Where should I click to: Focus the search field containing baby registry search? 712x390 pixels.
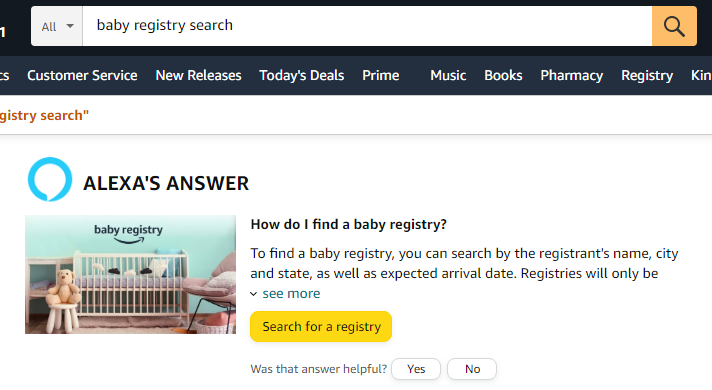[367, 26]
